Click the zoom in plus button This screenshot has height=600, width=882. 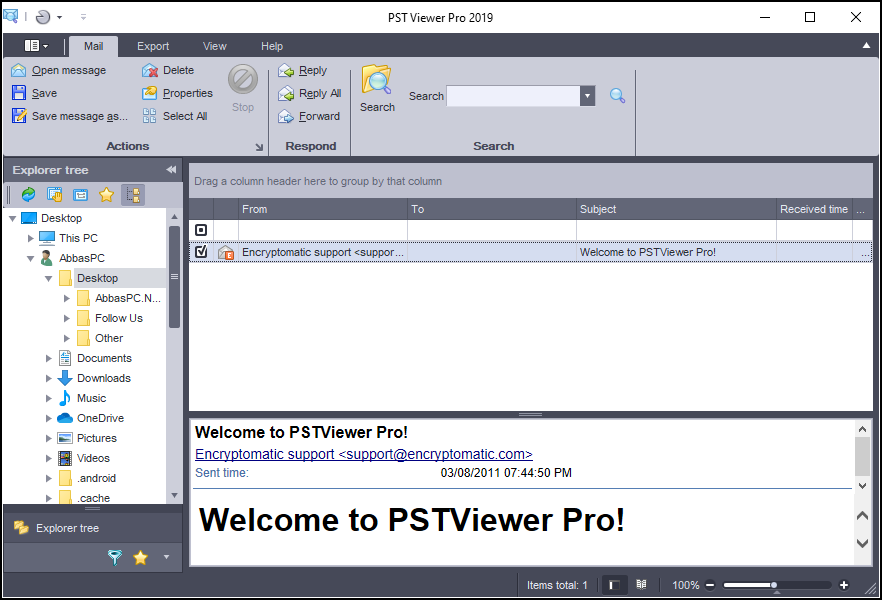click(x=844, y=585)
